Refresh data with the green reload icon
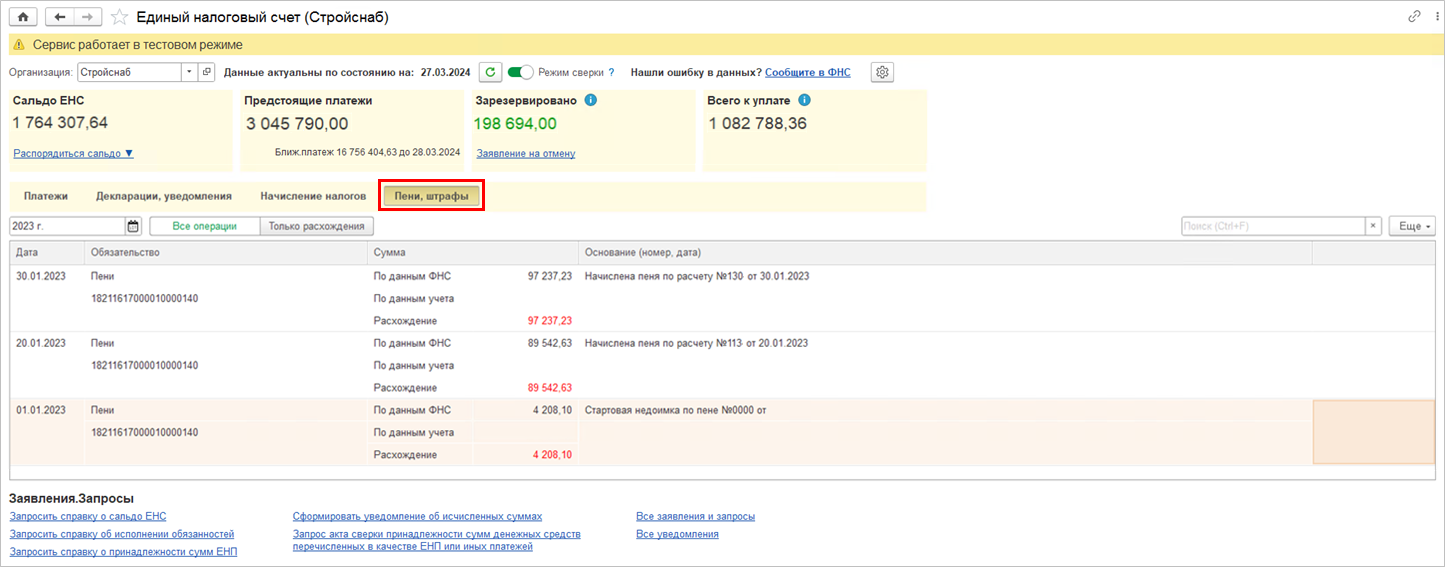Viewport: 1446px width, 567px height. click(x=490, y=72)
